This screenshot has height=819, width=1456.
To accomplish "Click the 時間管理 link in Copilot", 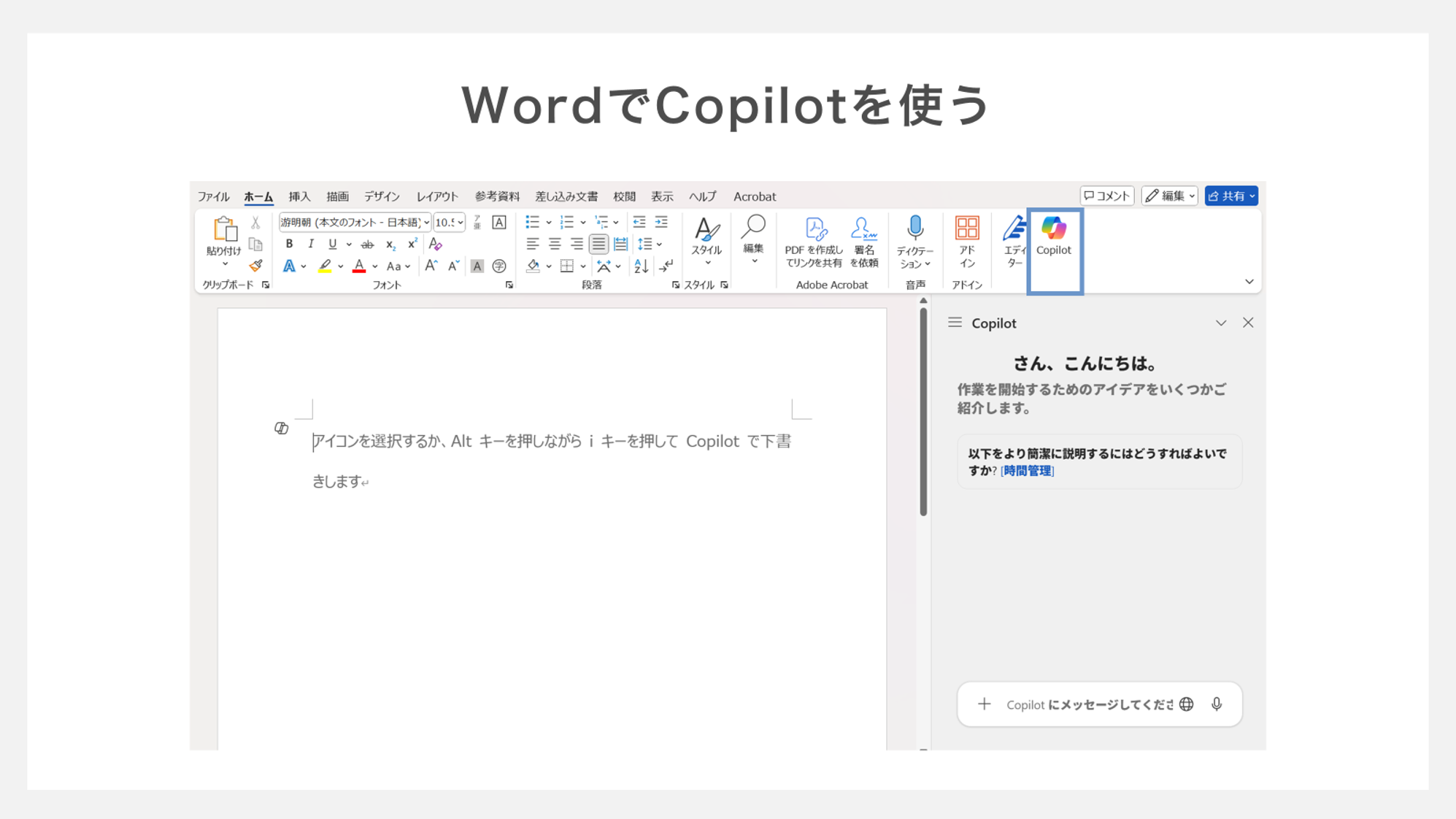I will tap(1028, 471).
